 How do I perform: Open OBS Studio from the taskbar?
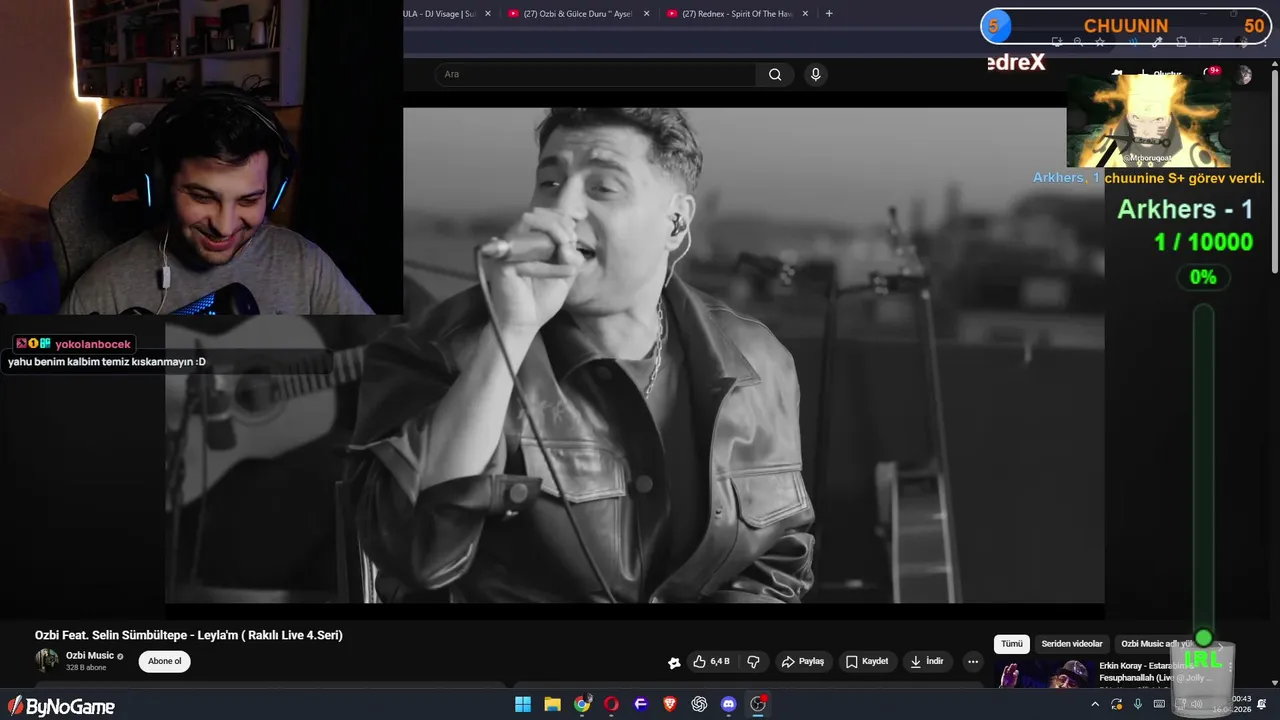coord(758,704)
